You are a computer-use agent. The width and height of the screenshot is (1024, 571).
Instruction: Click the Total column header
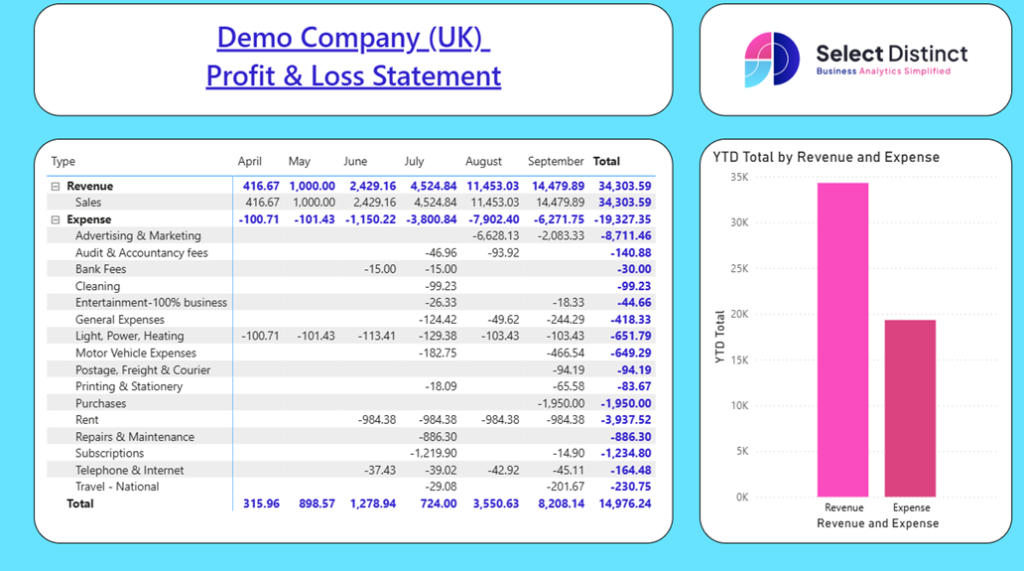[606, 161]
